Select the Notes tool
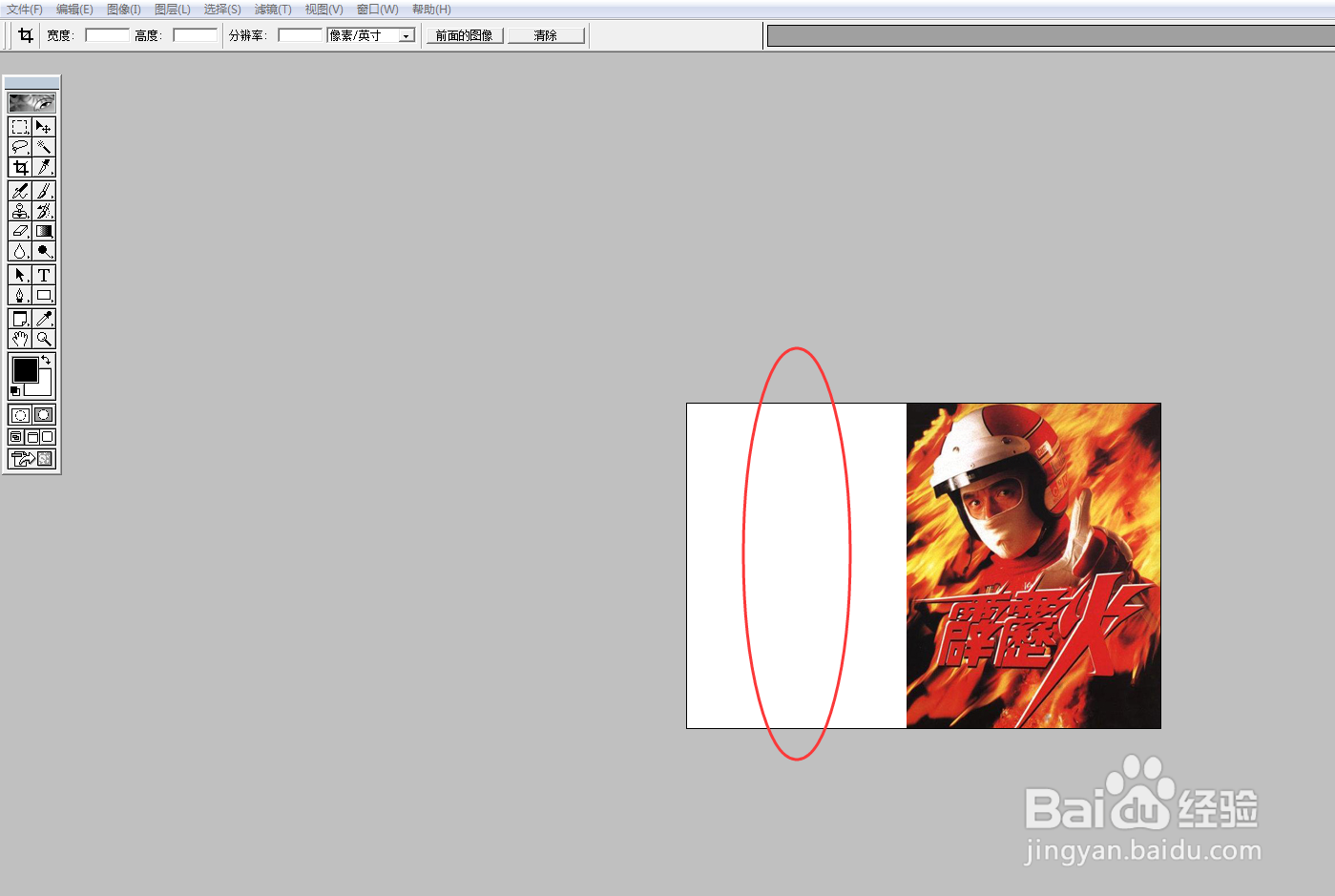1335x896 pixels. 20,319
